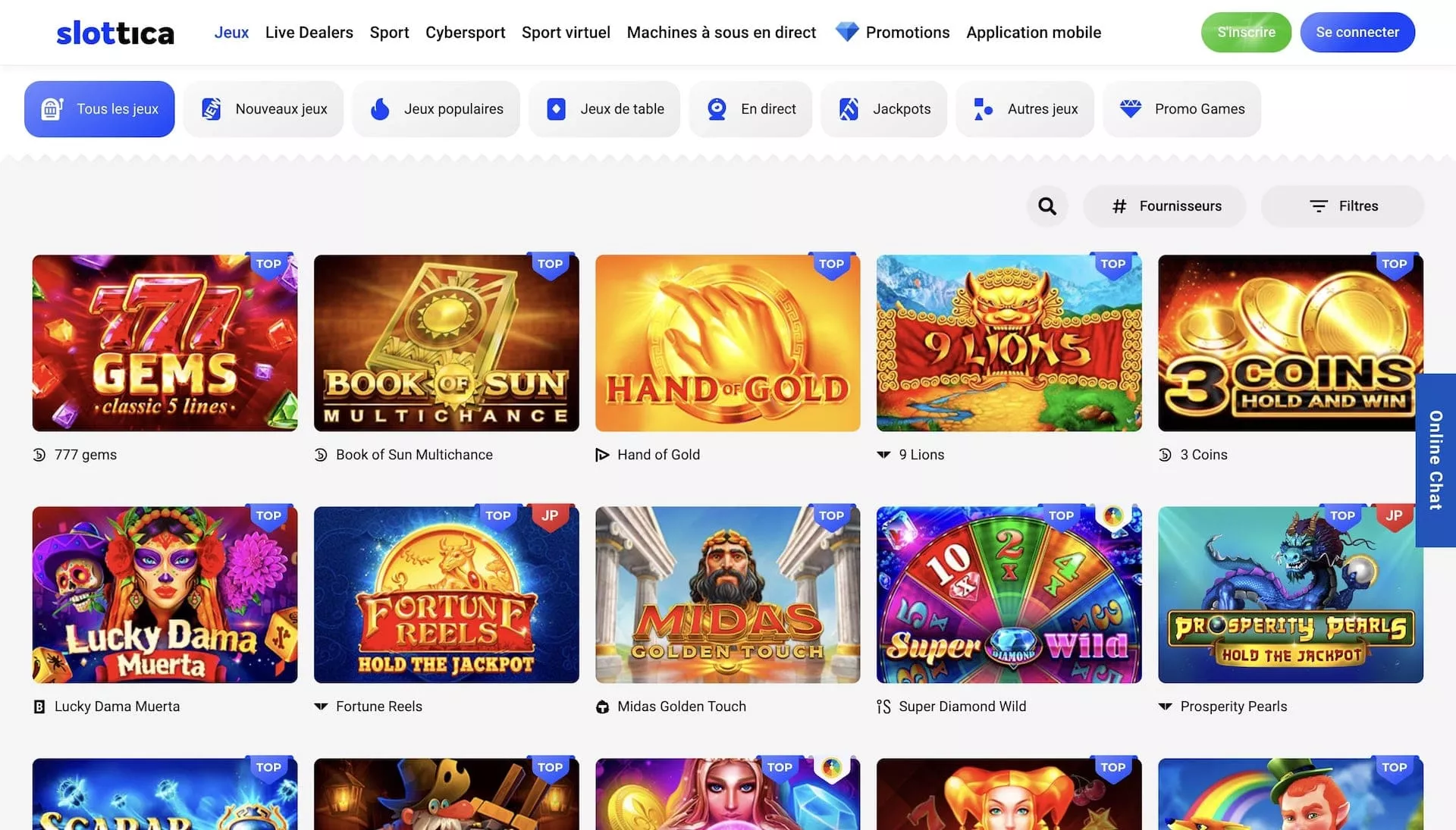Open the Live Dealers menu item
1456x830 pixels.
[309, 33]
